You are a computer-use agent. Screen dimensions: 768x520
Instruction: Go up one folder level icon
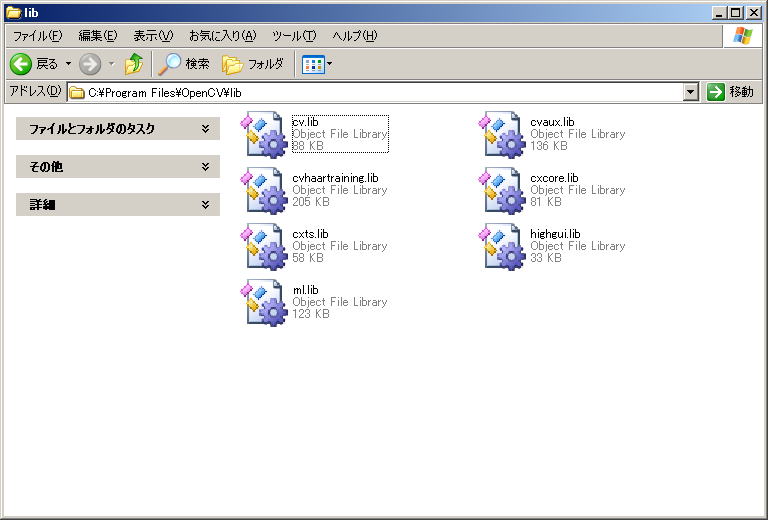pyautogui.click(x=134, y=64)
